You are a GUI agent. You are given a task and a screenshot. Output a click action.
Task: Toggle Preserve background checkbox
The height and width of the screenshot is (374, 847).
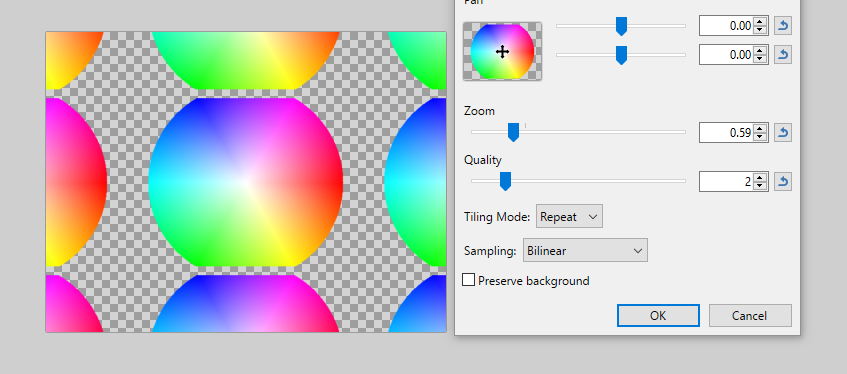point(469,280)
